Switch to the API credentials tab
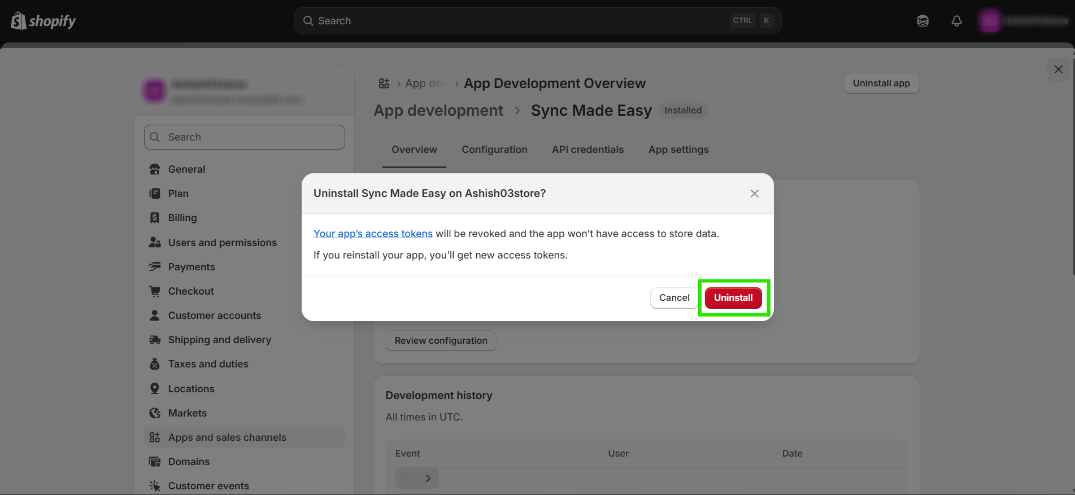The width and height of the screenshot is (1075, 495). point(588,149)
